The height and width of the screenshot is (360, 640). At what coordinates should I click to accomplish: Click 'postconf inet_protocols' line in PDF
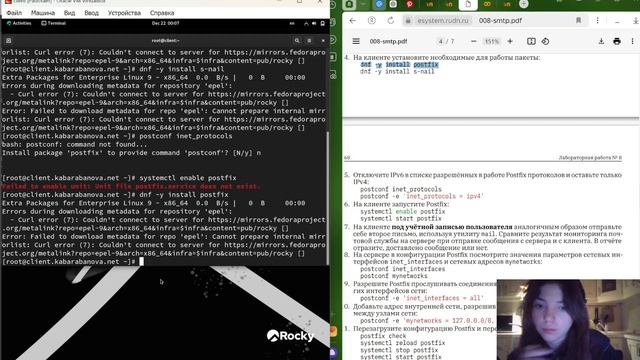pyautogui.click(x=401, y=189)
